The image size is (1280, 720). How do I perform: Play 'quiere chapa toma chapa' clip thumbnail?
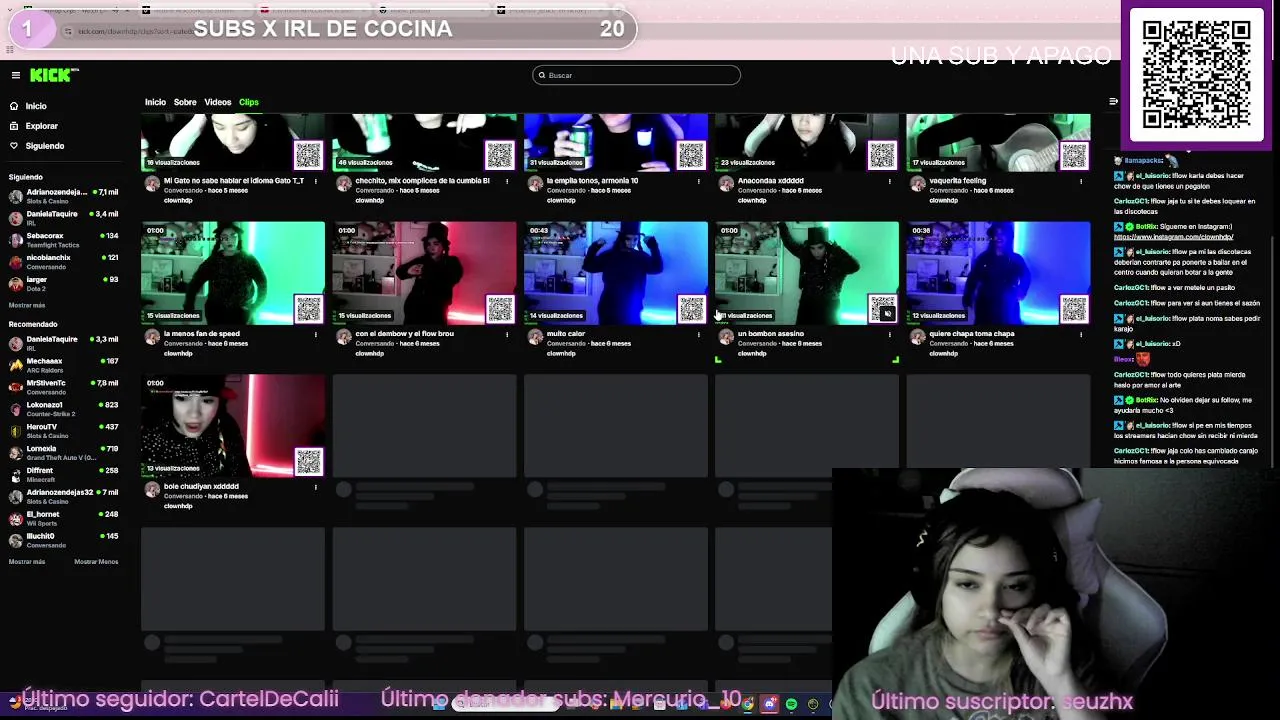pos(998,273)
